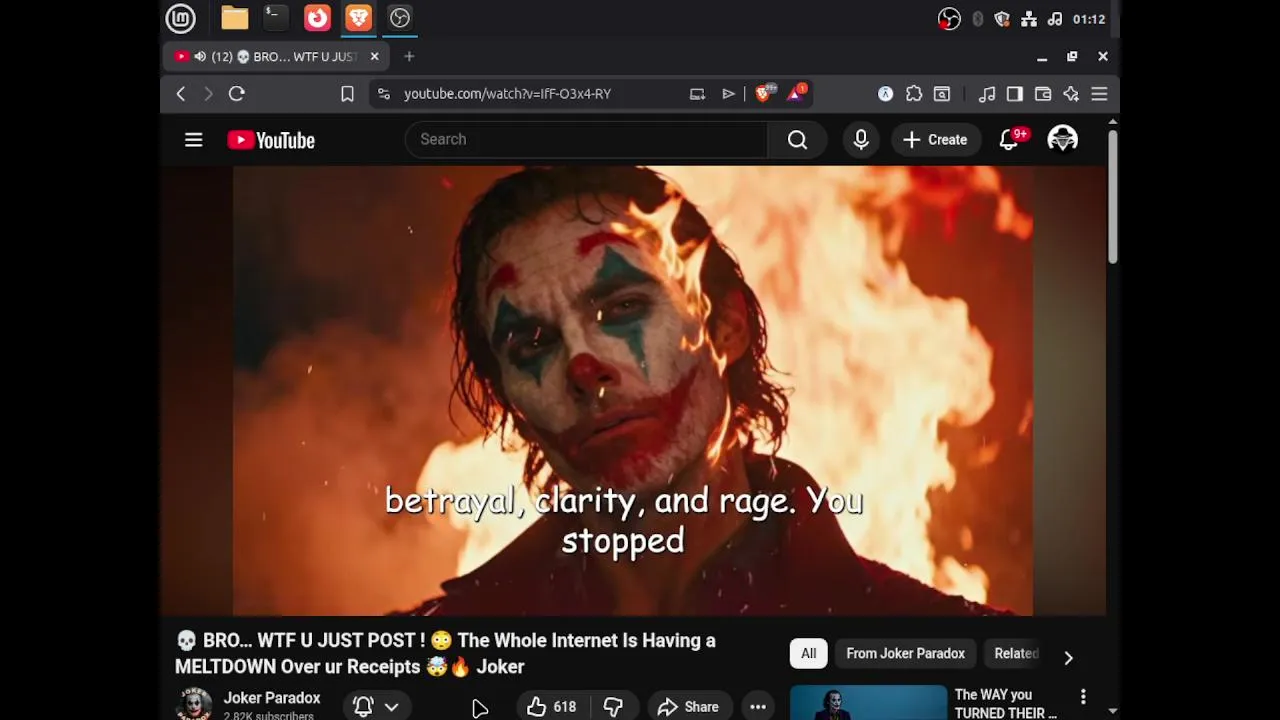Open a new browser tab
The image size is (1280, 720).
[409, 57]
